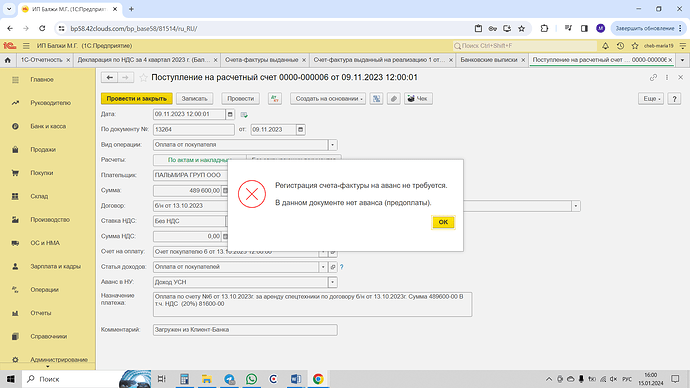Open Word from the taskbar
This screenshot has width=690, height=388.
pyautogui.click(x=296, y=379)
